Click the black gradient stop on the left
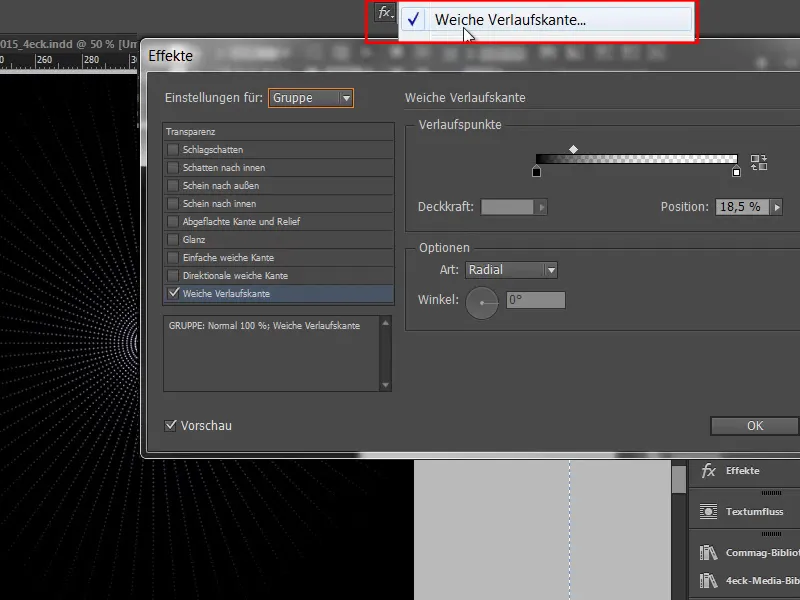Viewport: 800px width, 600px height. (x=536, y=172)
